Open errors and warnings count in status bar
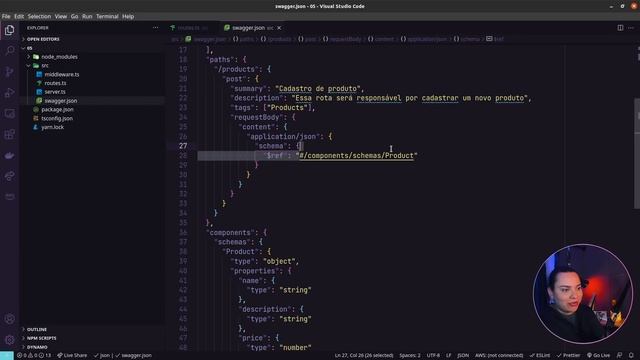Viewport: 640px width, 360px height. click(34, 356)
